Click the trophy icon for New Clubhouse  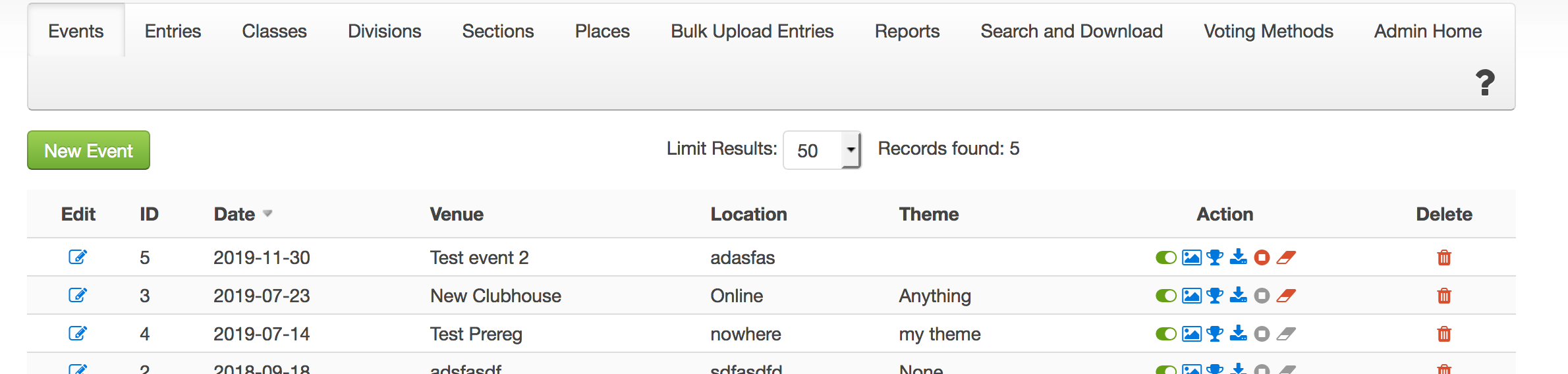(x=1215, y=296)
